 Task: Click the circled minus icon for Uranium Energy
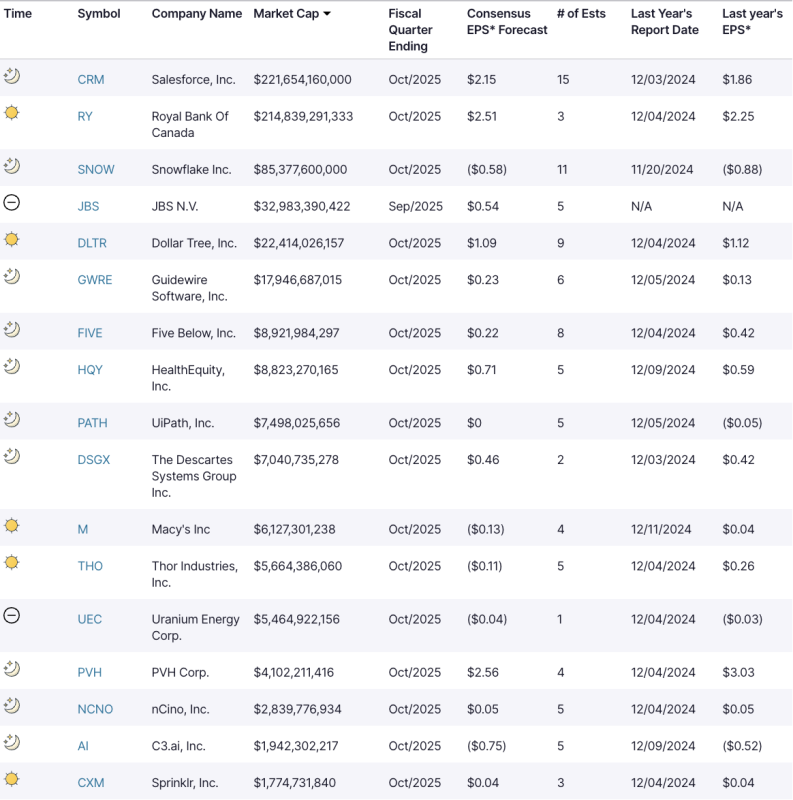pos(12,616)
